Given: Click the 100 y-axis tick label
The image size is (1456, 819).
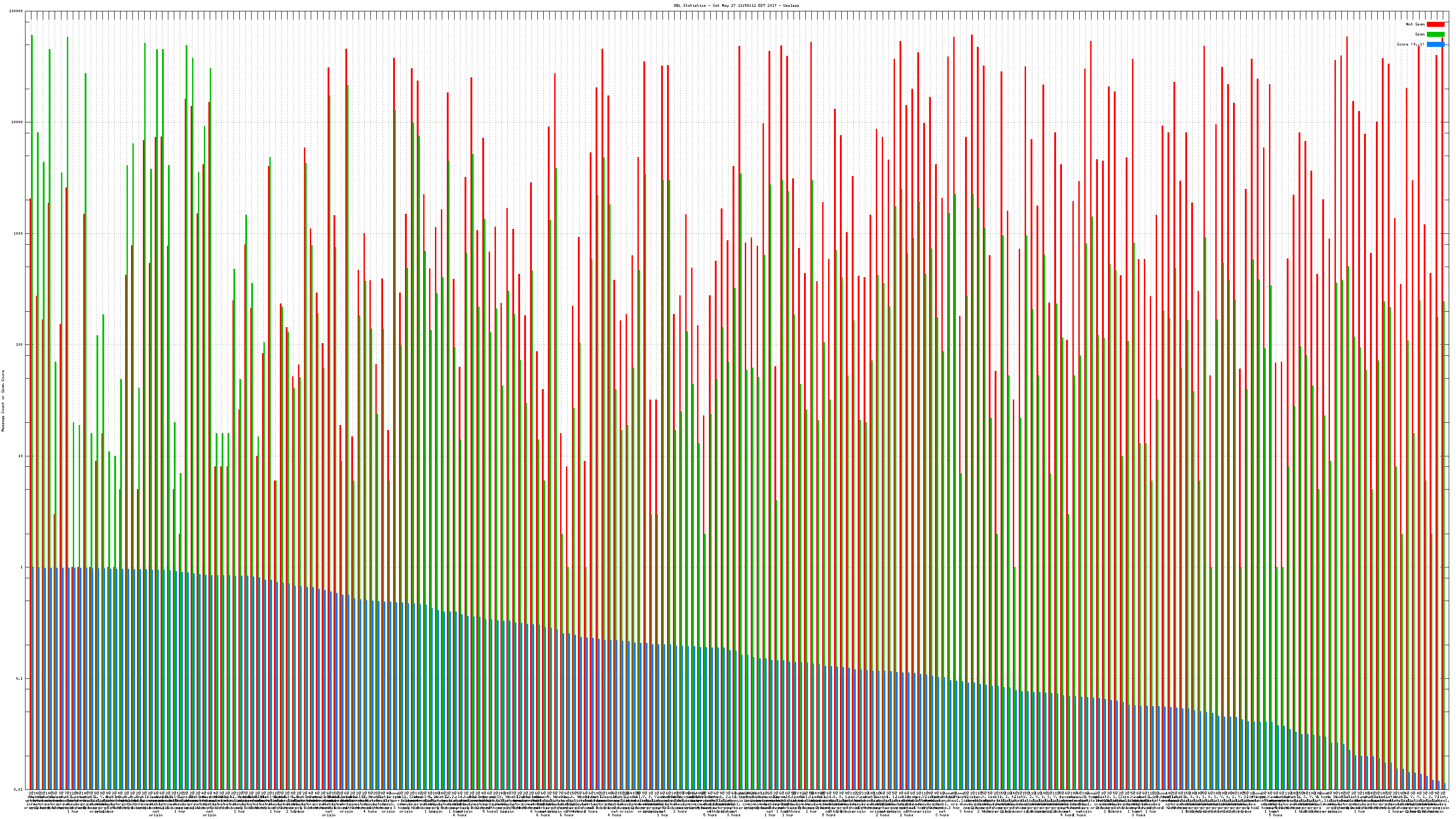Looking at the screenshot, I should [x=20, y=345].
